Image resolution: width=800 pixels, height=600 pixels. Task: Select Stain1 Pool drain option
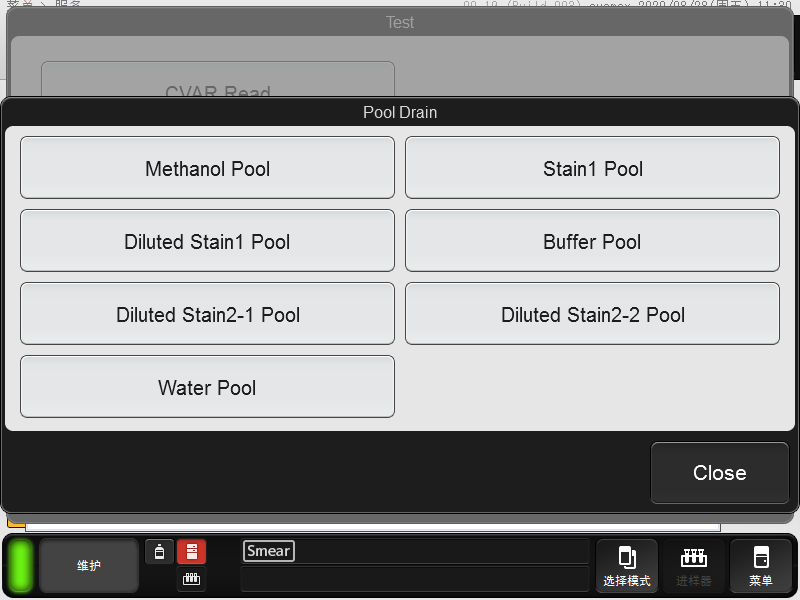[x=592, y=168]
